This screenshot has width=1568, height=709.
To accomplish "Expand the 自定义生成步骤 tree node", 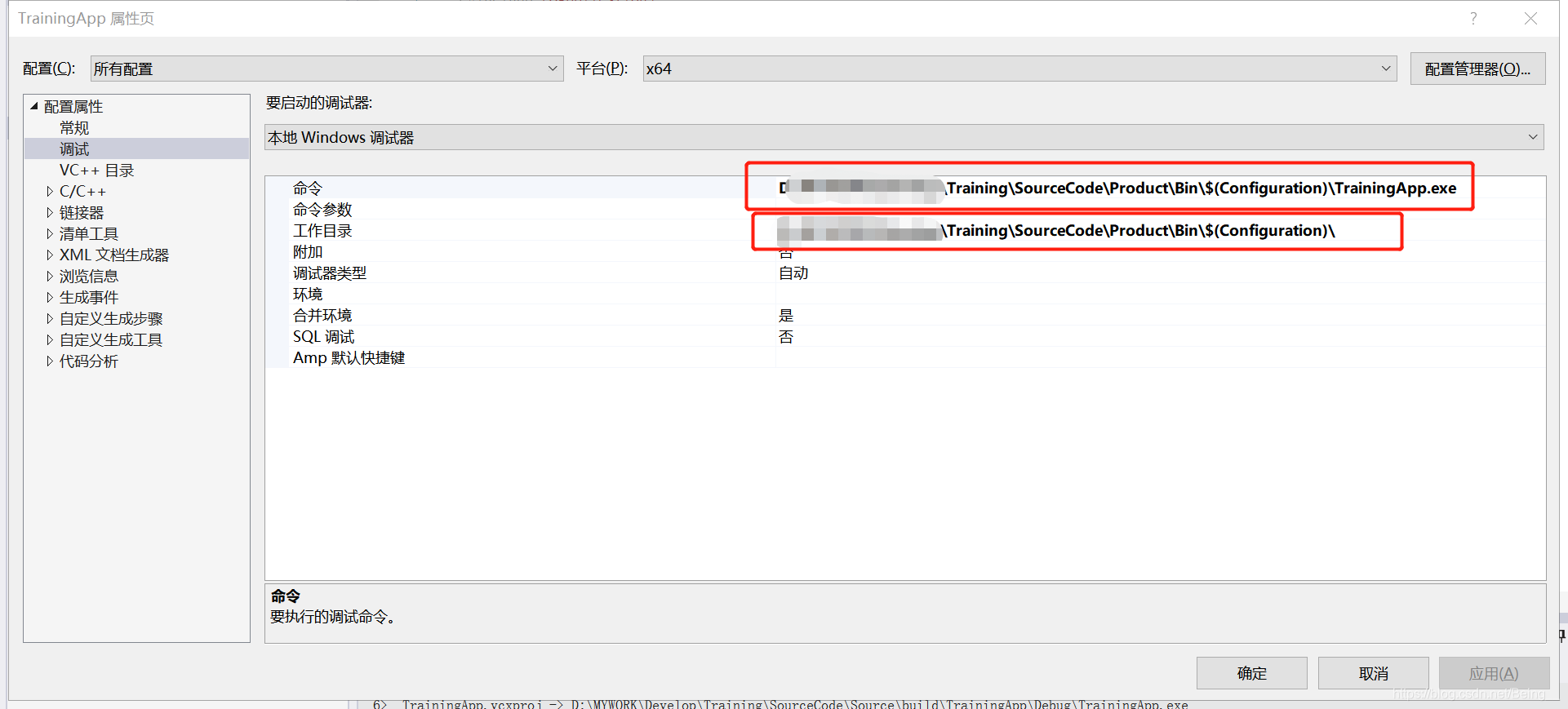I will tap(50, 318).
